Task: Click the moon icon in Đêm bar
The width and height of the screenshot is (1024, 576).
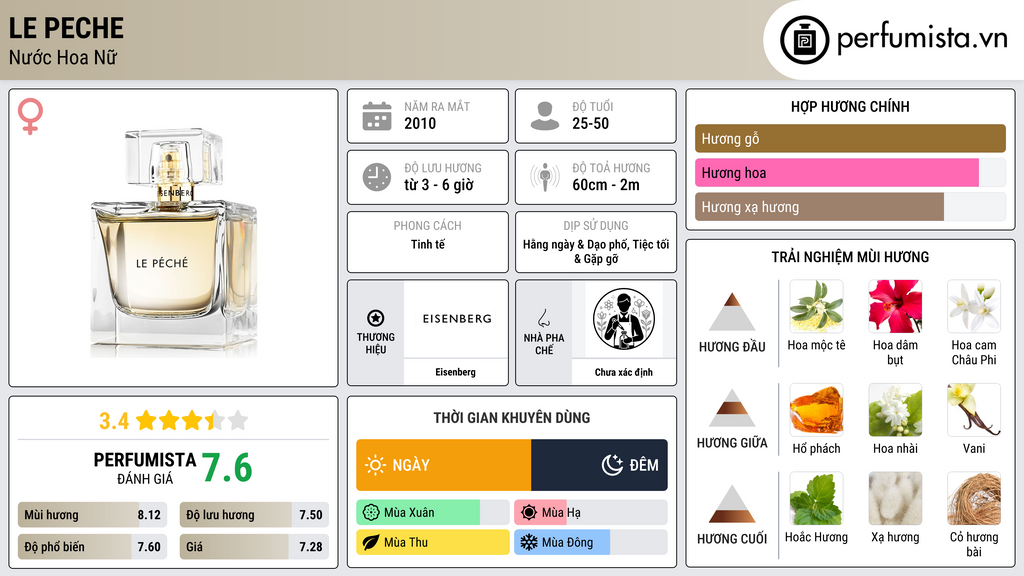Action: [x=612, y=465]
